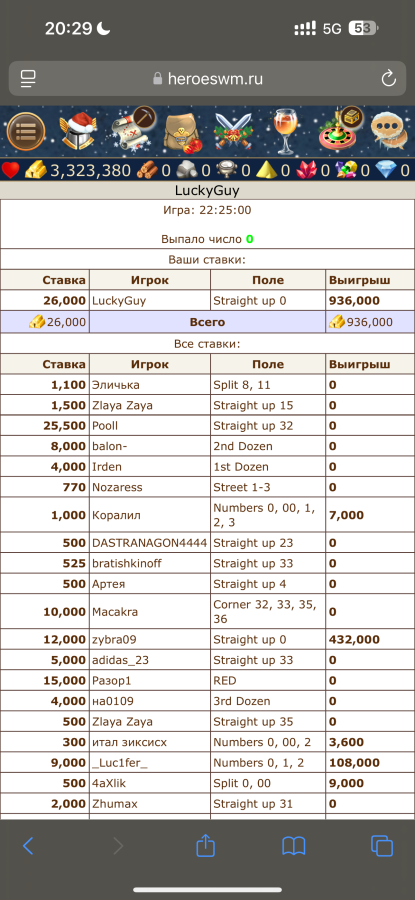The image size is (415, 900).
Task: Open the backpack inventory icon
Action: click(183, 132)
